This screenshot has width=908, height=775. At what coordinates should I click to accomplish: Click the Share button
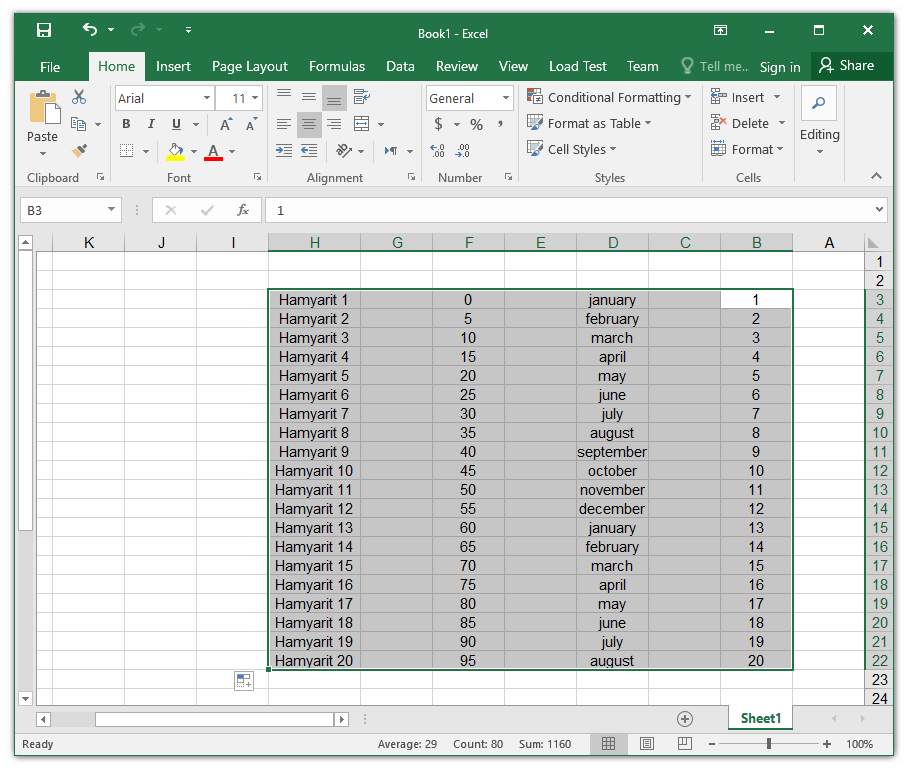click(x=847, y=65)
